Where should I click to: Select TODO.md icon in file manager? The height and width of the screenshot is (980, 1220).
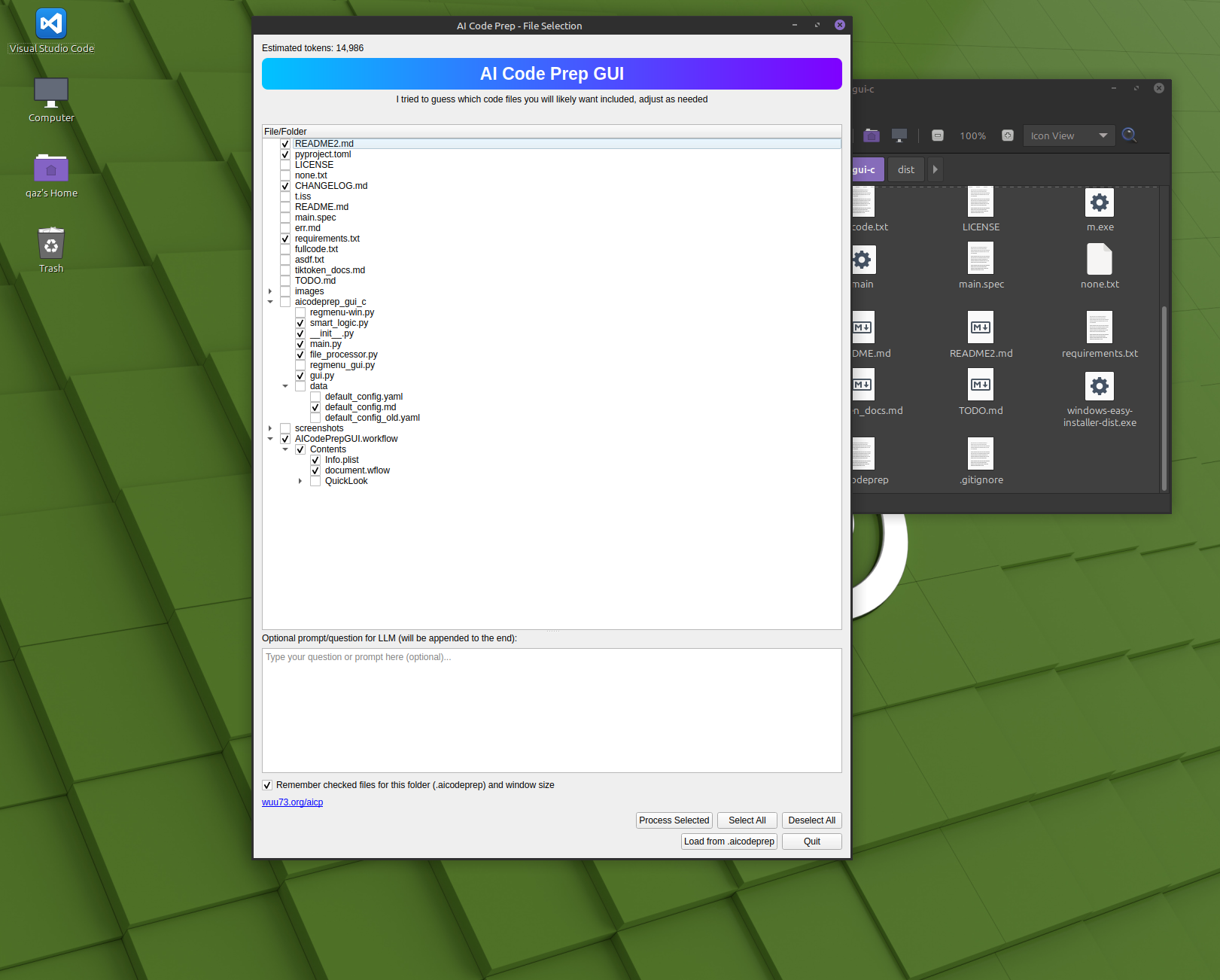(x=981, y=385)
